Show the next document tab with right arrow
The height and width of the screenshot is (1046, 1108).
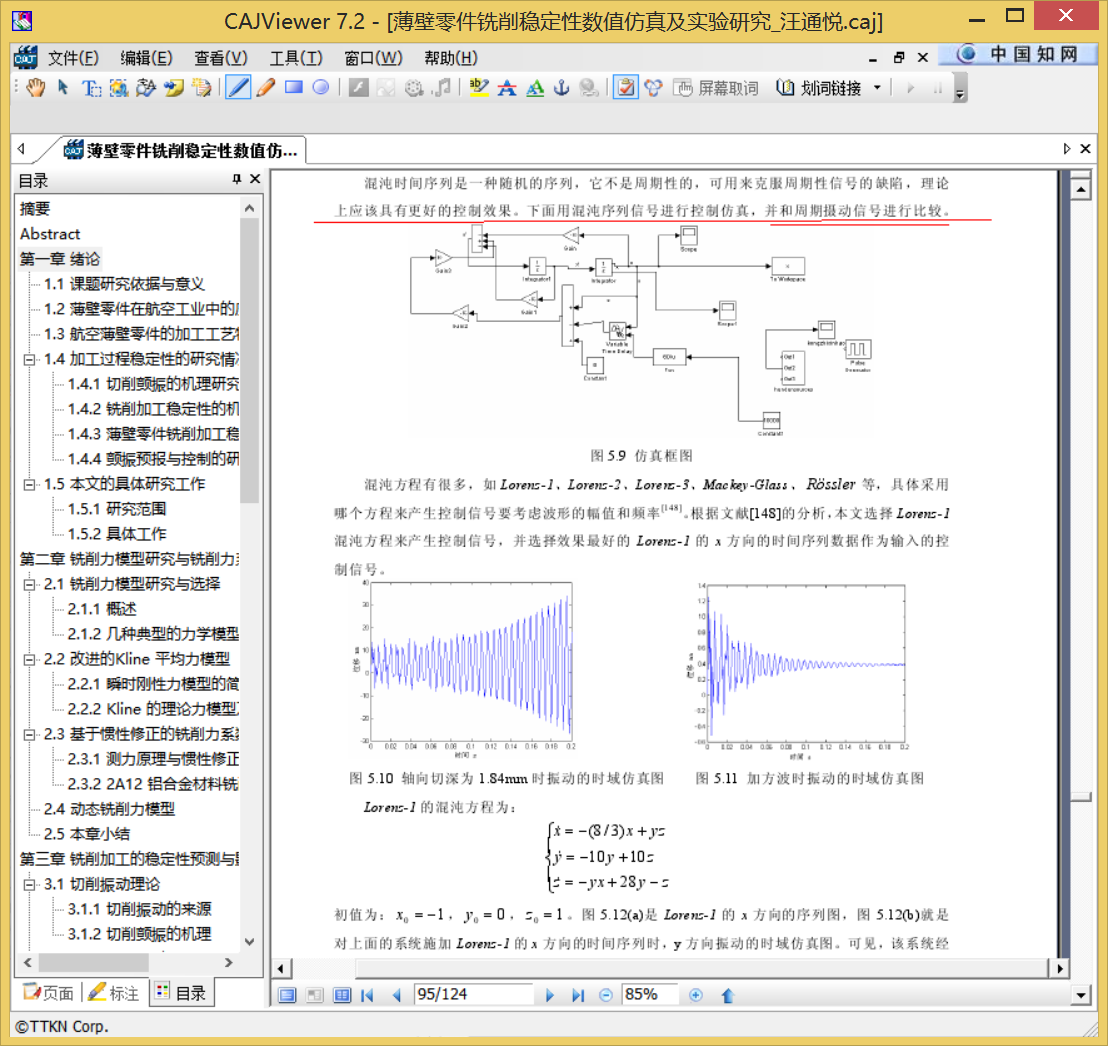(x=1066, y=148)
